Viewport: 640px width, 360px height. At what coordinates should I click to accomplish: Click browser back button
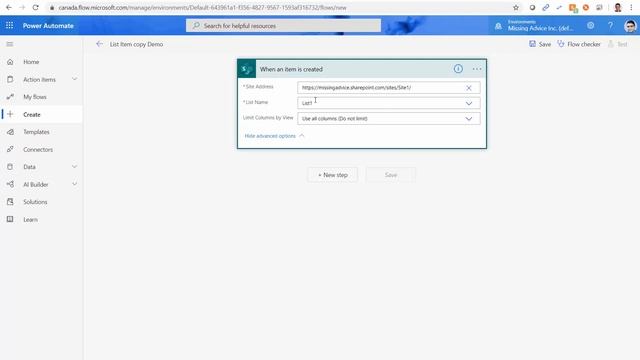(x=9, y=7)
